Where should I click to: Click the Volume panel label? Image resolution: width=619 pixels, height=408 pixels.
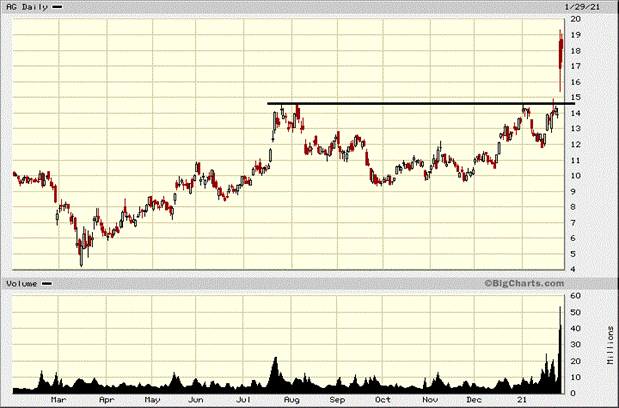click(x=22, y=284)
